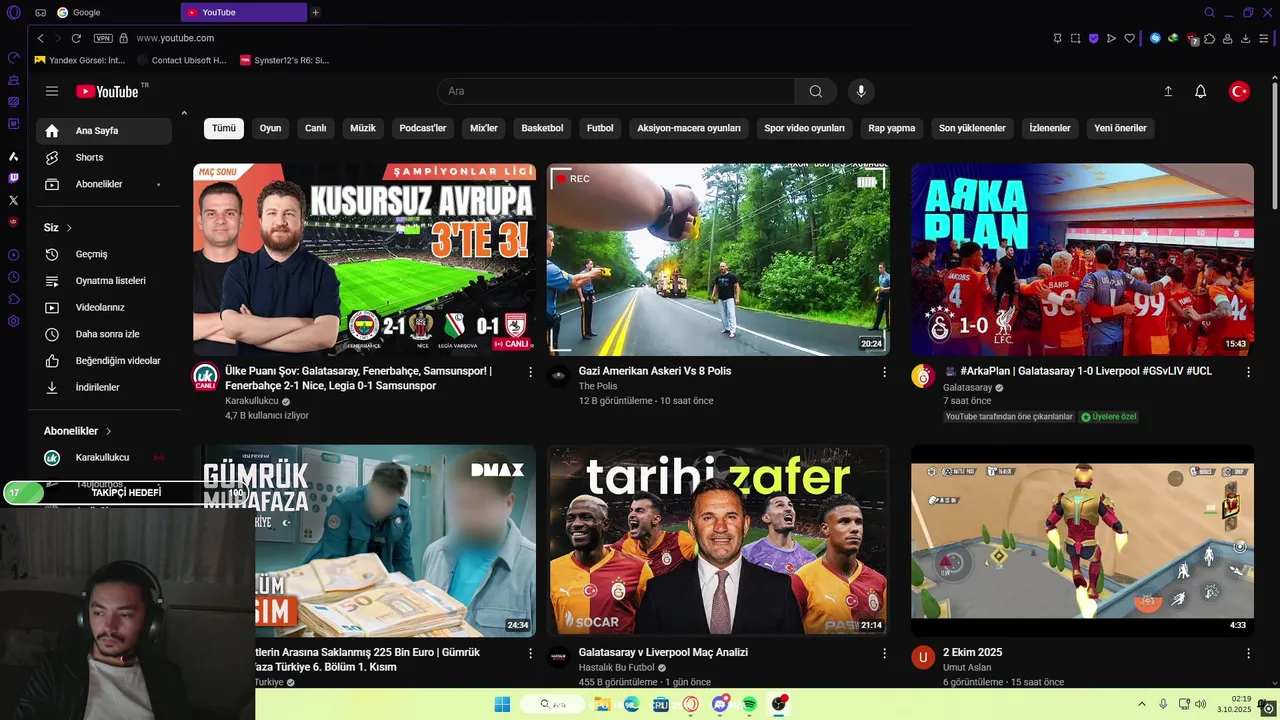Image resolution: width=1280 pixels, height=720 pixels.
Task: Open options for 2 Ekim 2025 video
Action: (x=1248, y=653)
